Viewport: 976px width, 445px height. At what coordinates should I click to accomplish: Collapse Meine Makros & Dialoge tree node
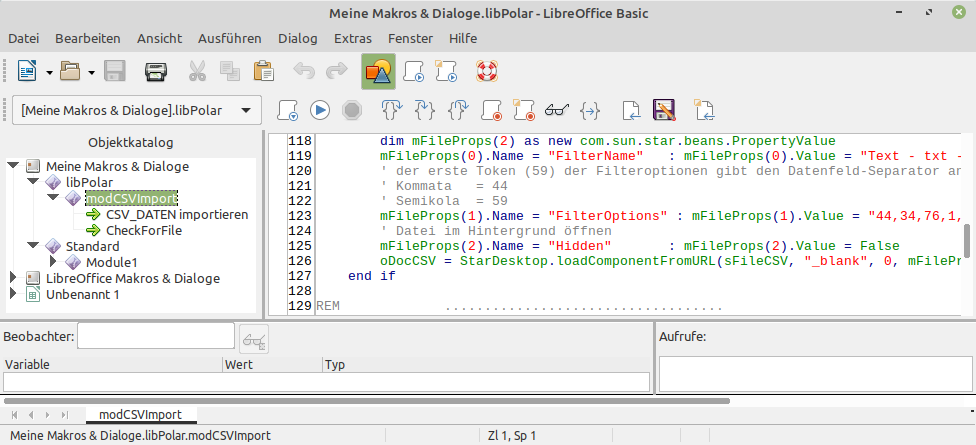[x=14, y=166]
